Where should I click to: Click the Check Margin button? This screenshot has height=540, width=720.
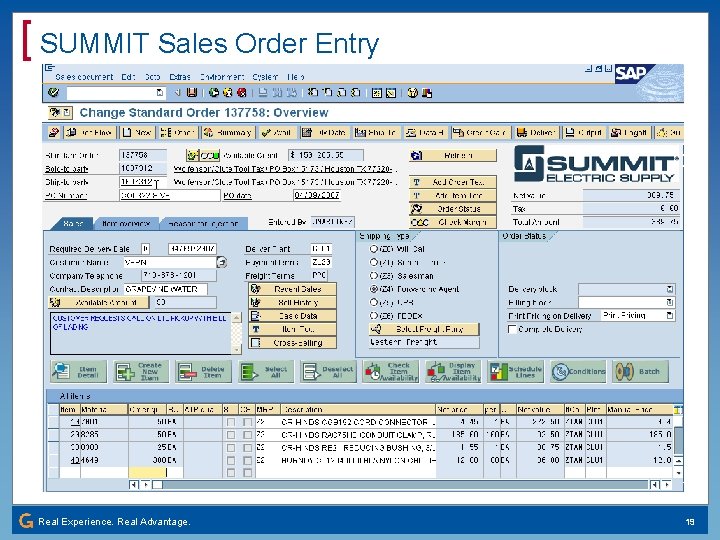point(453,222)
